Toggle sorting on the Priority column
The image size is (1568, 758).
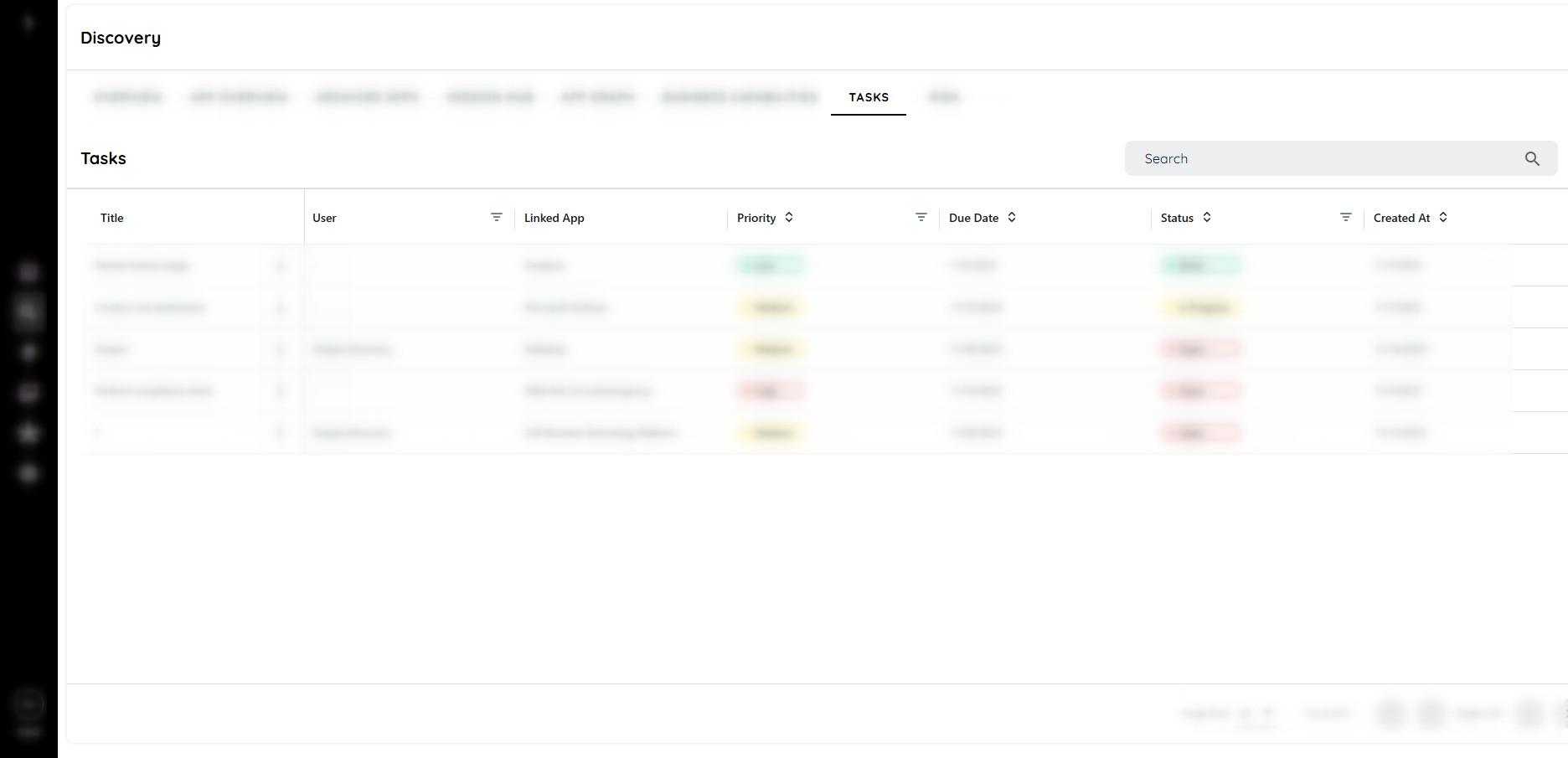click(x=788, y=217)
